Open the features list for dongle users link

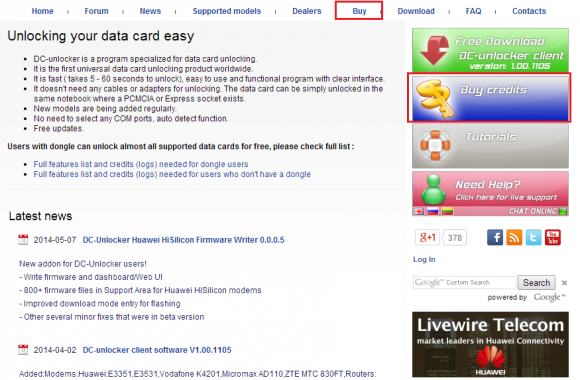click(x=141, y=164)
